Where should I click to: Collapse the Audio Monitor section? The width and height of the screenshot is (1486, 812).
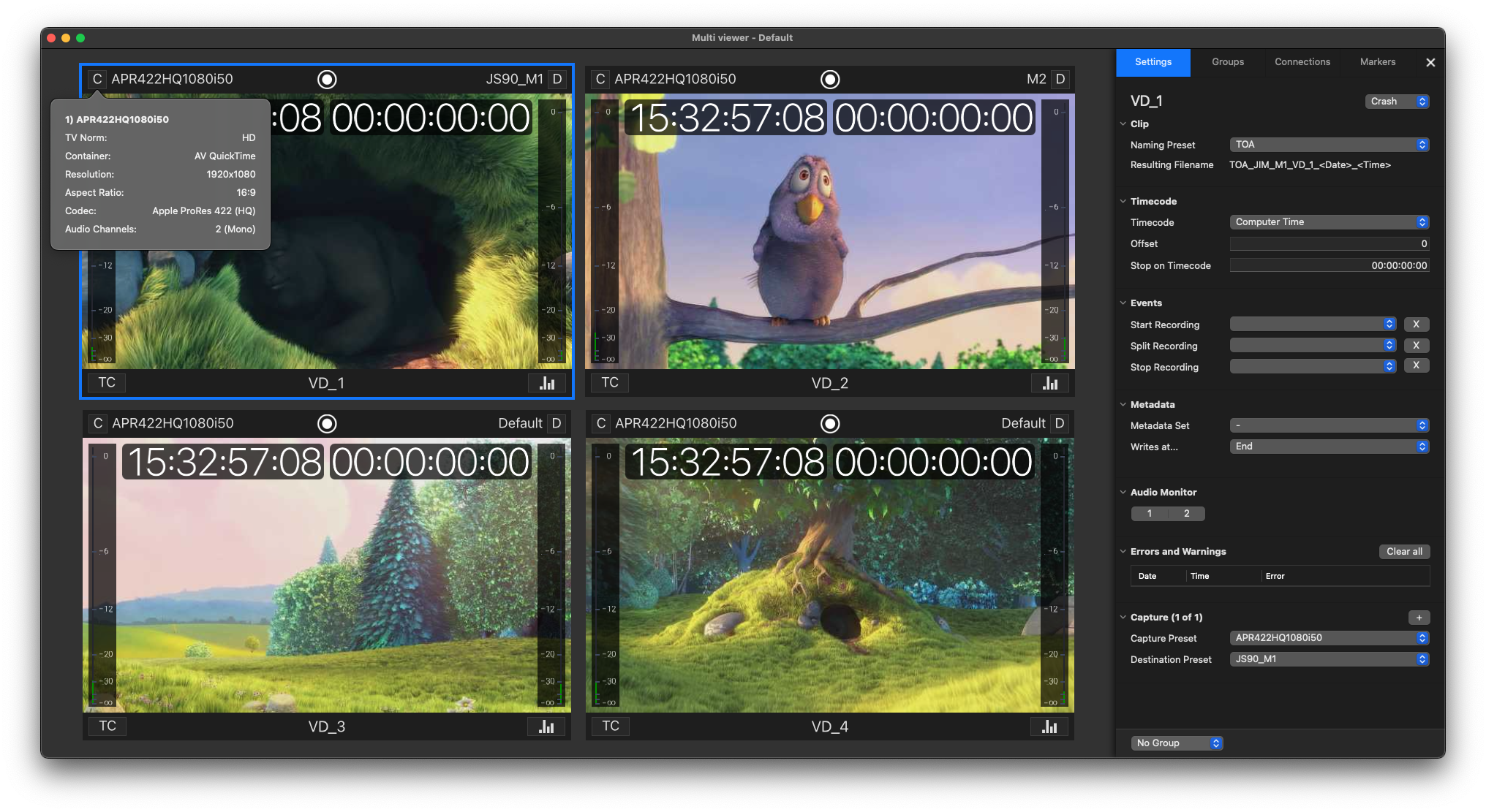1123,493
